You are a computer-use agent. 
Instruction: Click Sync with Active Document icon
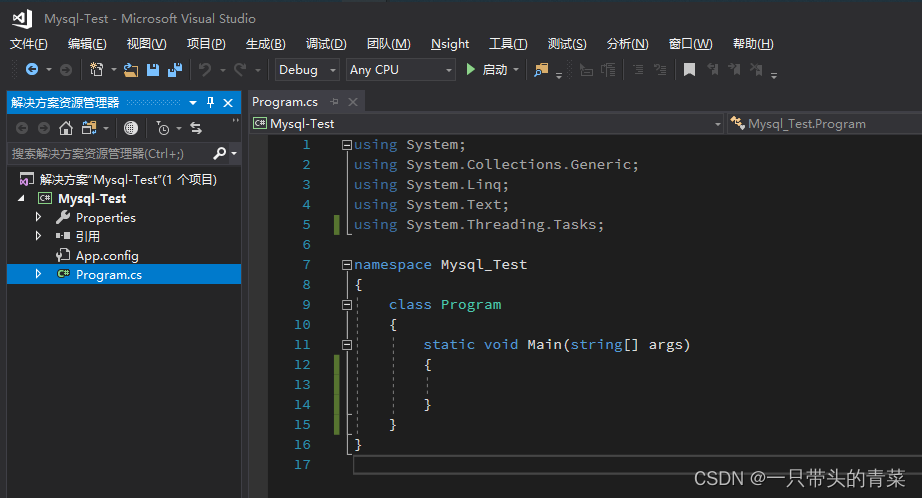click(196, 128)
